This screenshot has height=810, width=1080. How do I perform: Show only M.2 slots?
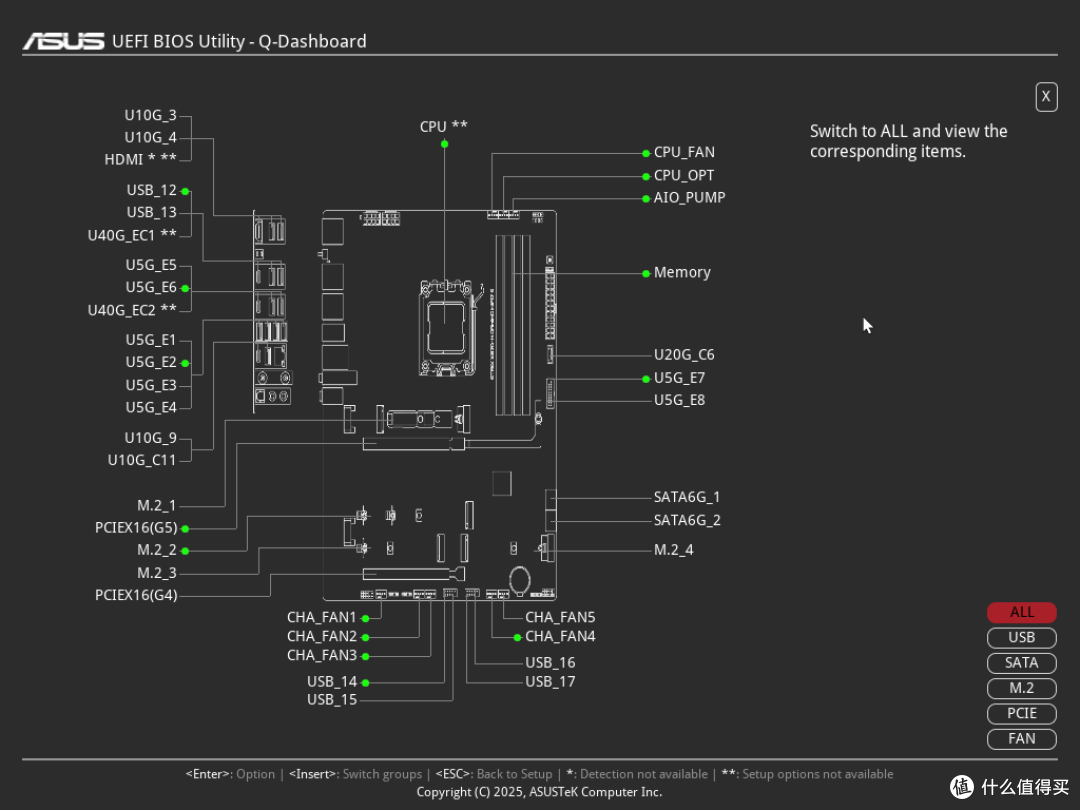coord(1021,688)
